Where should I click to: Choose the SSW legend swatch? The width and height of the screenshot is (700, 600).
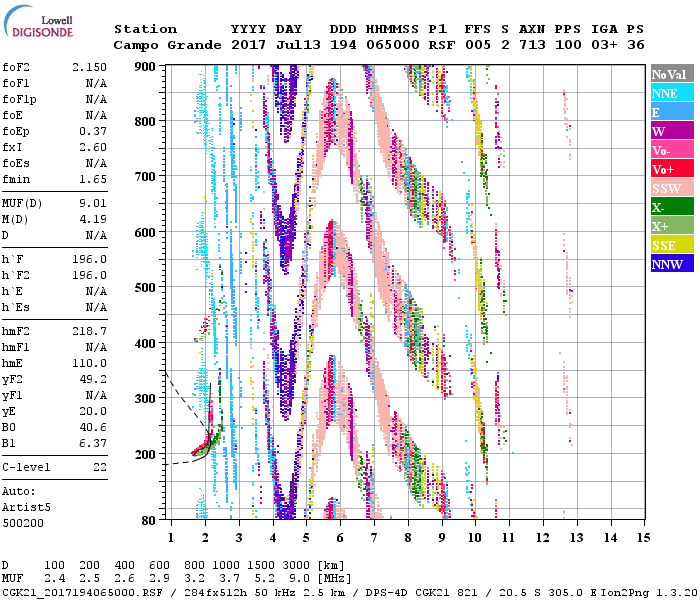tap(671, 188)
